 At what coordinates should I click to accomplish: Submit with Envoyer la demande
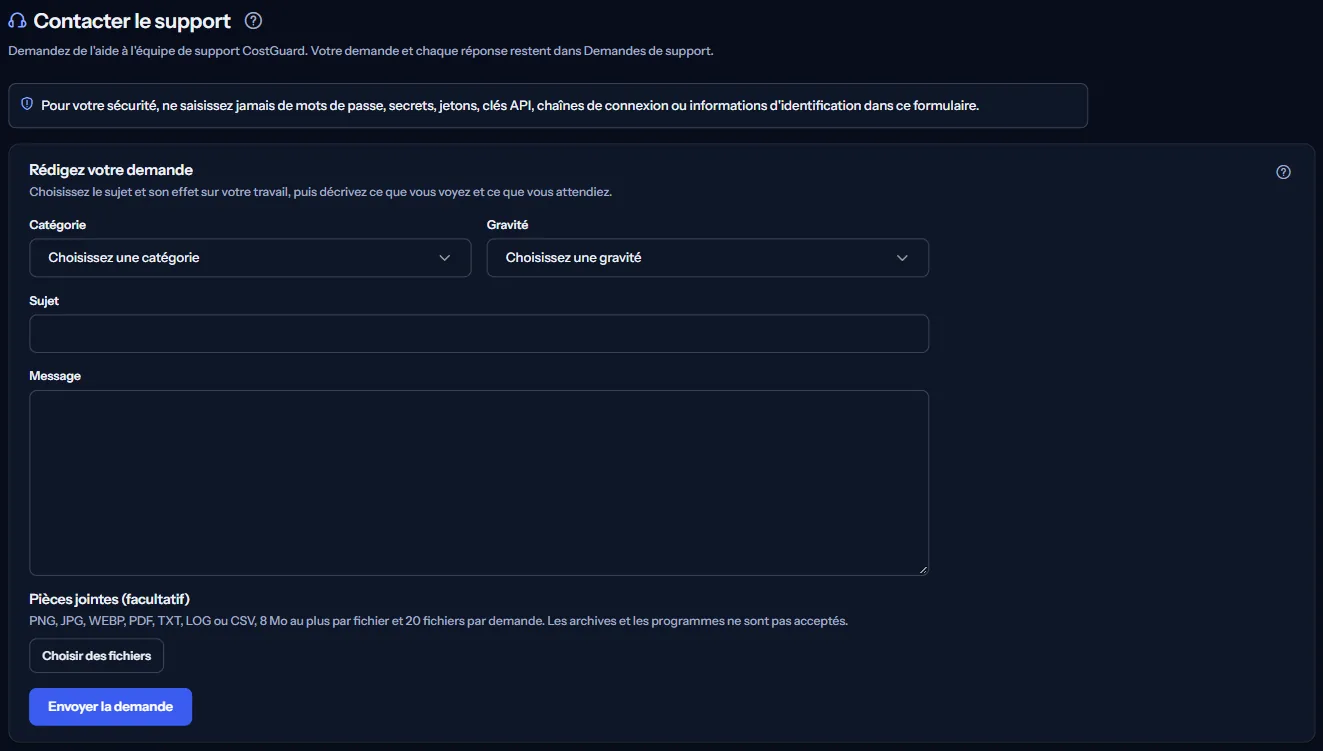(x=110, y=706)
